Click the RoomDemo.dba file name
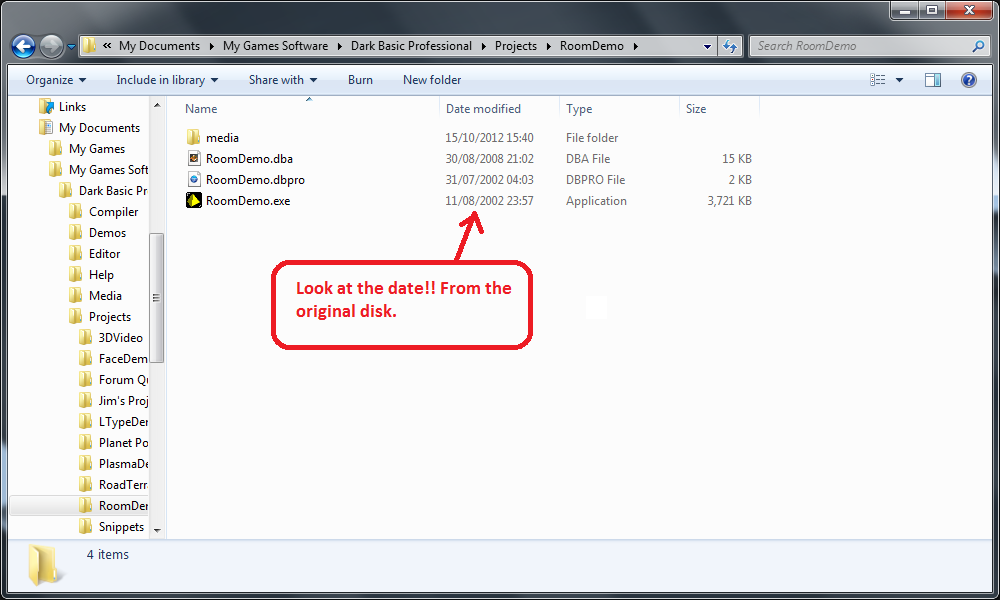Image resolution: width=1000 pixels, height=601 pixels. pyautogui.click(x=249, y=159)
